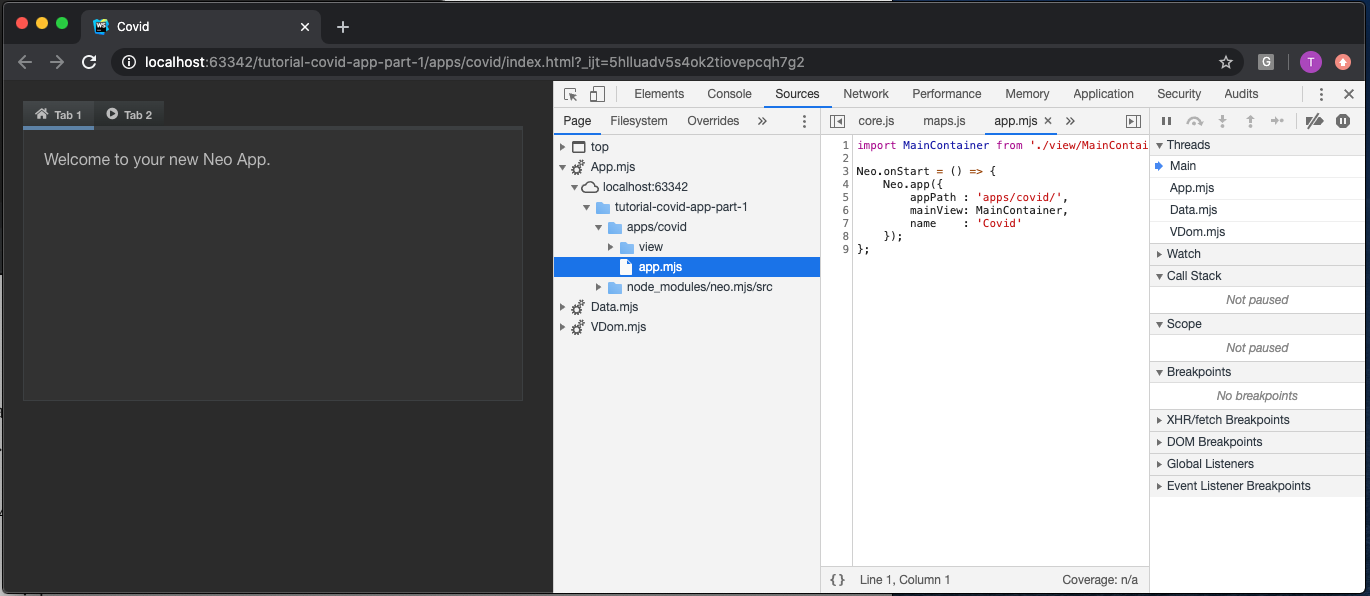Open the DevTools more options menu
The image size is (1370, 596).
tap(1321, 93)
